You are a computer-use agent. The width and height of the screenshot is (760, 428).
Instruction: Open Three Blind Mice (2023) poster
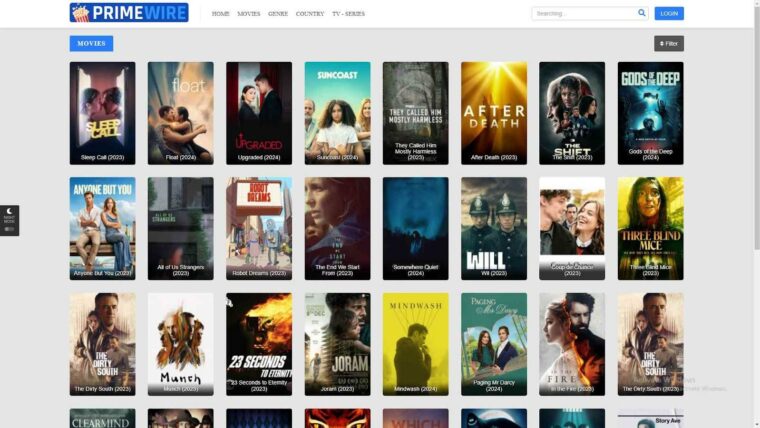click(x=650, y=228)
